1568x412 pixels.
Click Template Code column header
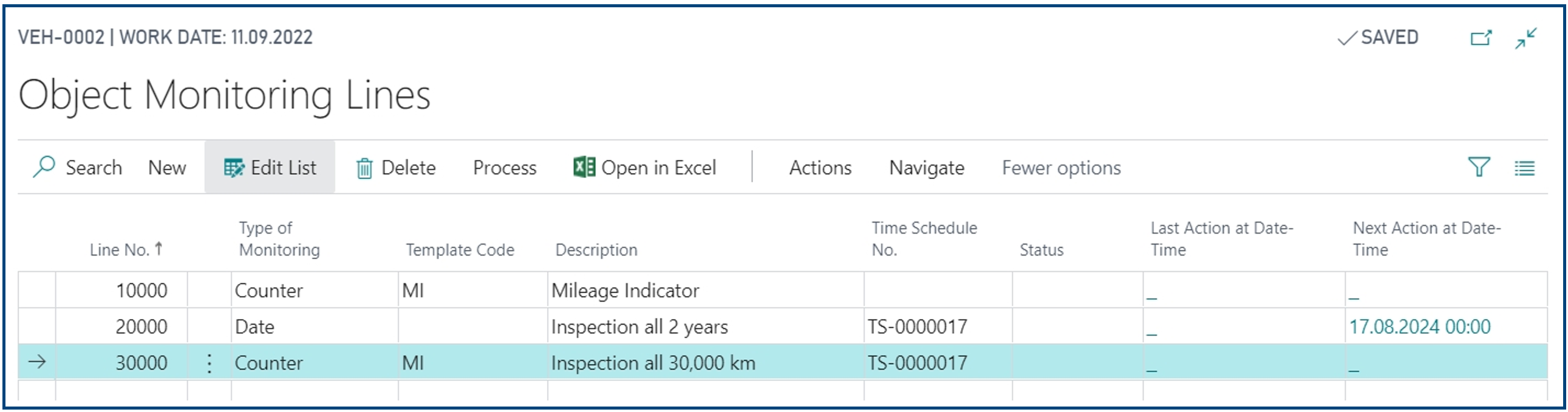[460, 249]
